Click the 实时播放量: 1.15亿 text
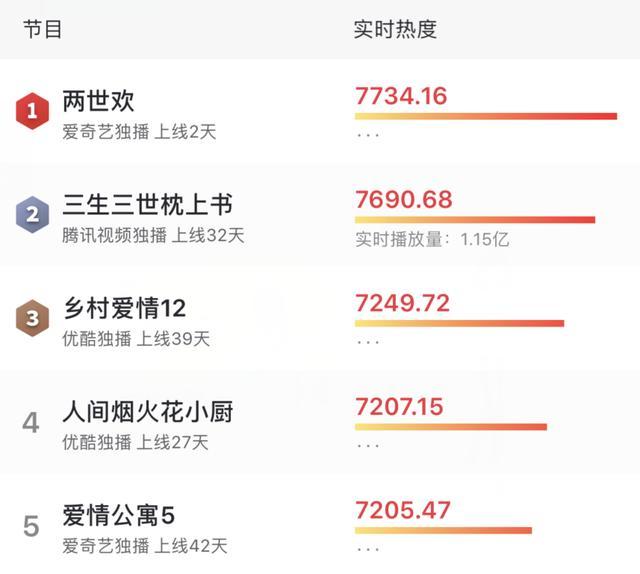The height and width of the screenshot is (574, 640). (432, 239)
